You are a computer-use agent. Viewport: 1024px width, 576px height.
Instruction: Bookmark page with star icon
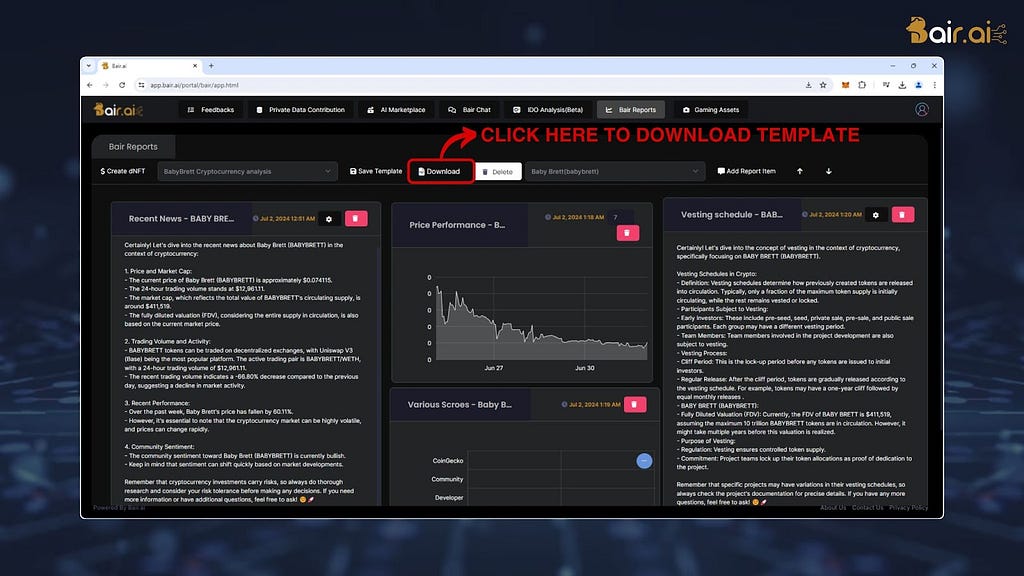[823, 85]
